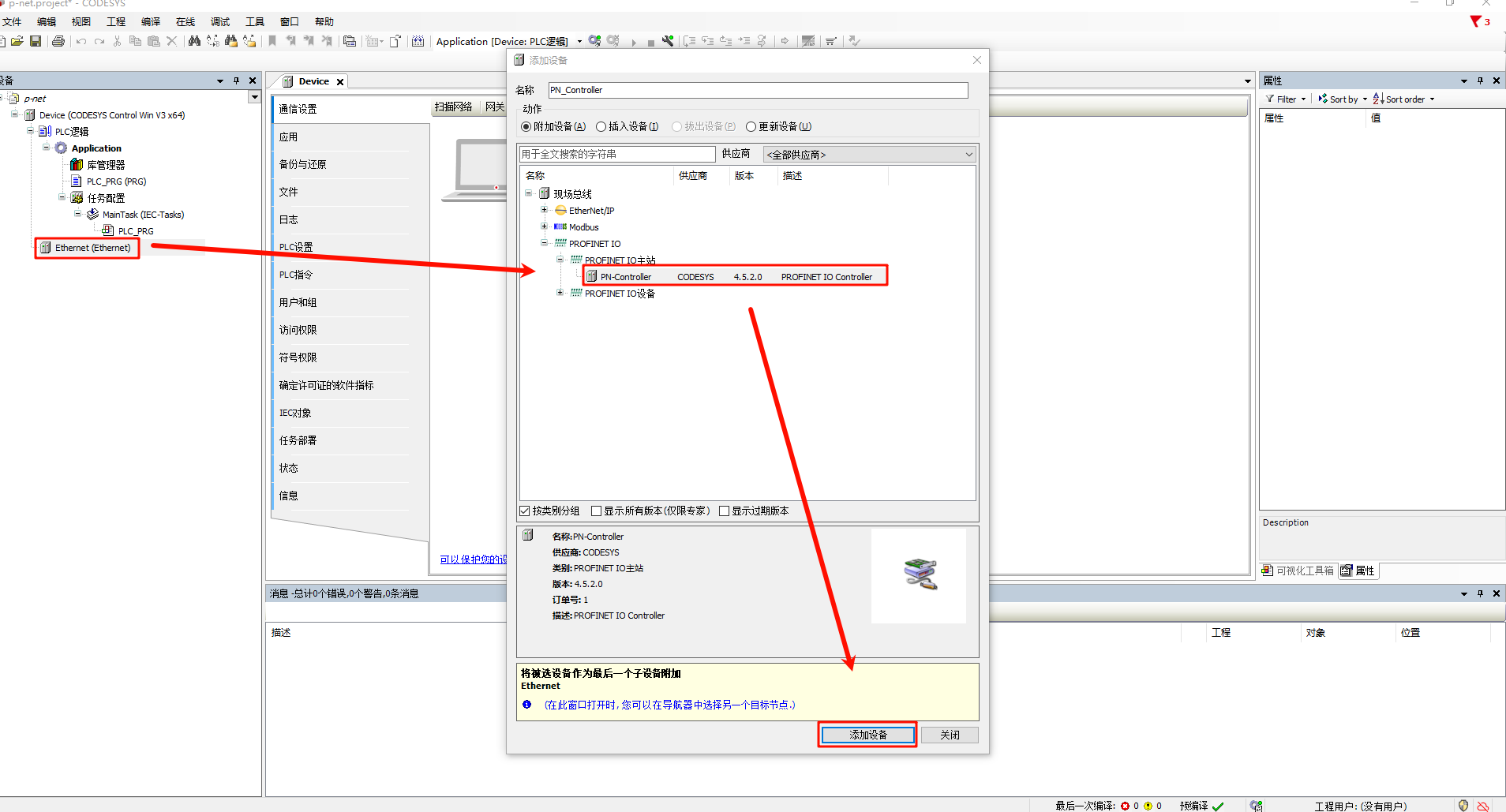
Task: Click the Print toolbar icon
Action: [58, 41]
